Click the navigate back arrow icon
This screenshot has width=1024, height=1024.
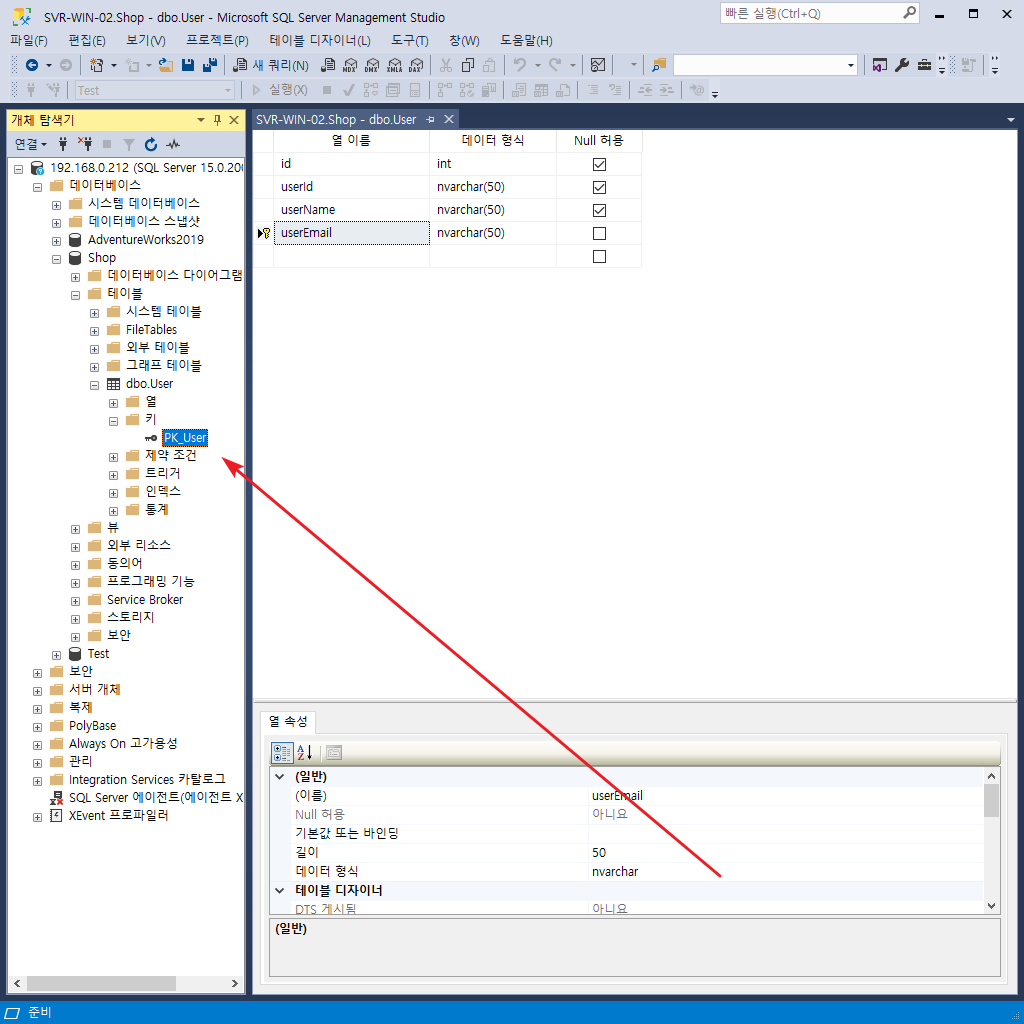(31, 65)
